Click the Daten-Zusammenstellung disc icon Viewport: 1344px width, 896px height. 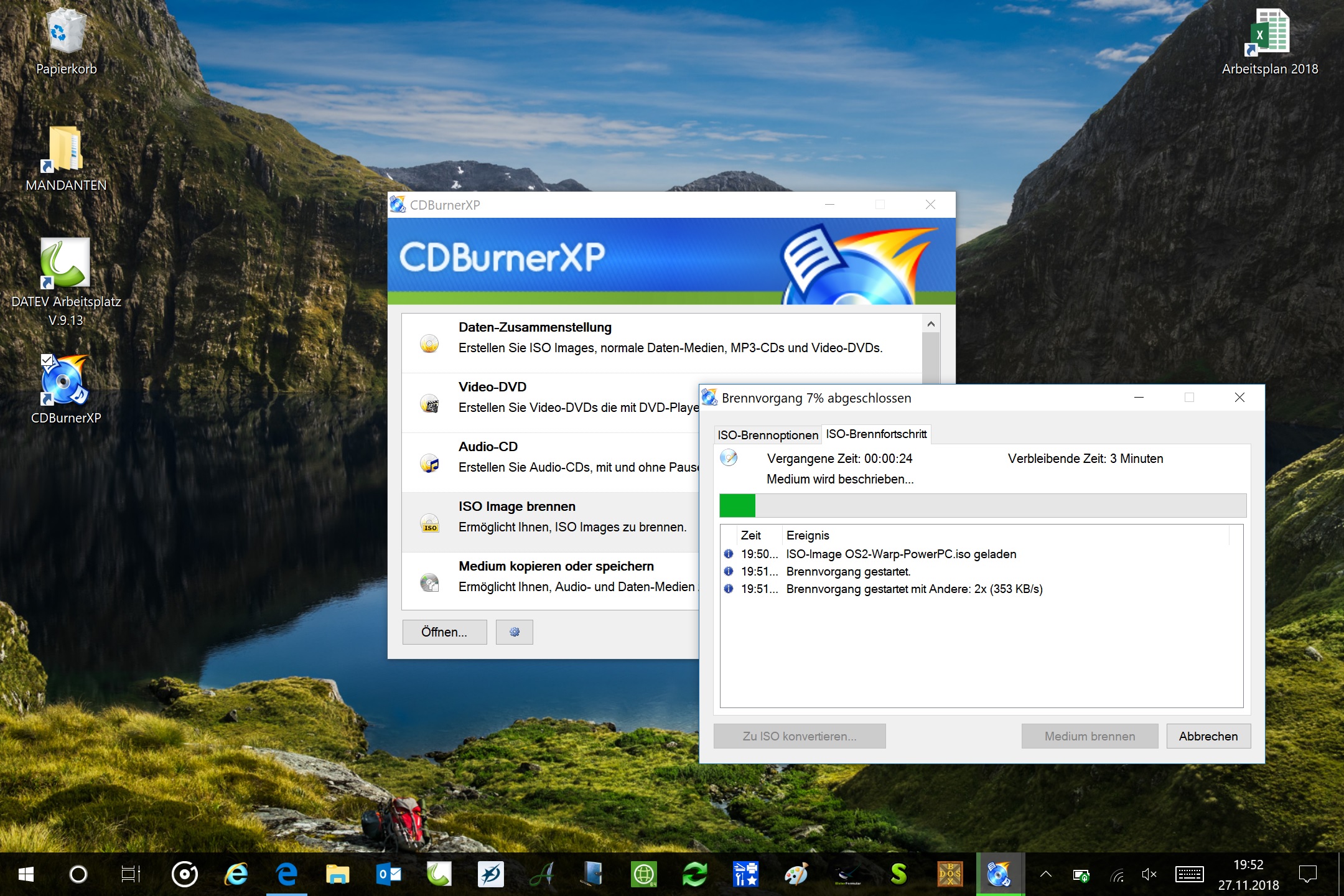tap(429, 343)
